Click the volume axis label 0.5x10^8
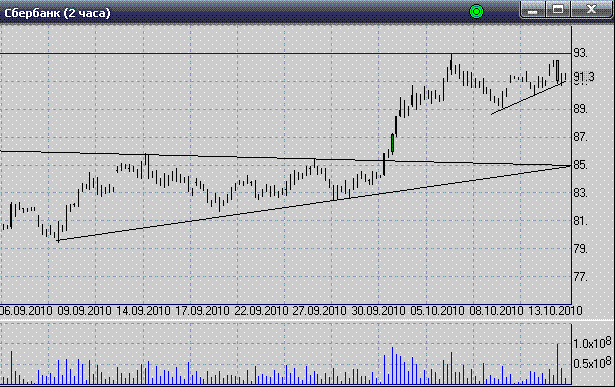This screenshot has height=387, width=615. (x=592, y=363)
